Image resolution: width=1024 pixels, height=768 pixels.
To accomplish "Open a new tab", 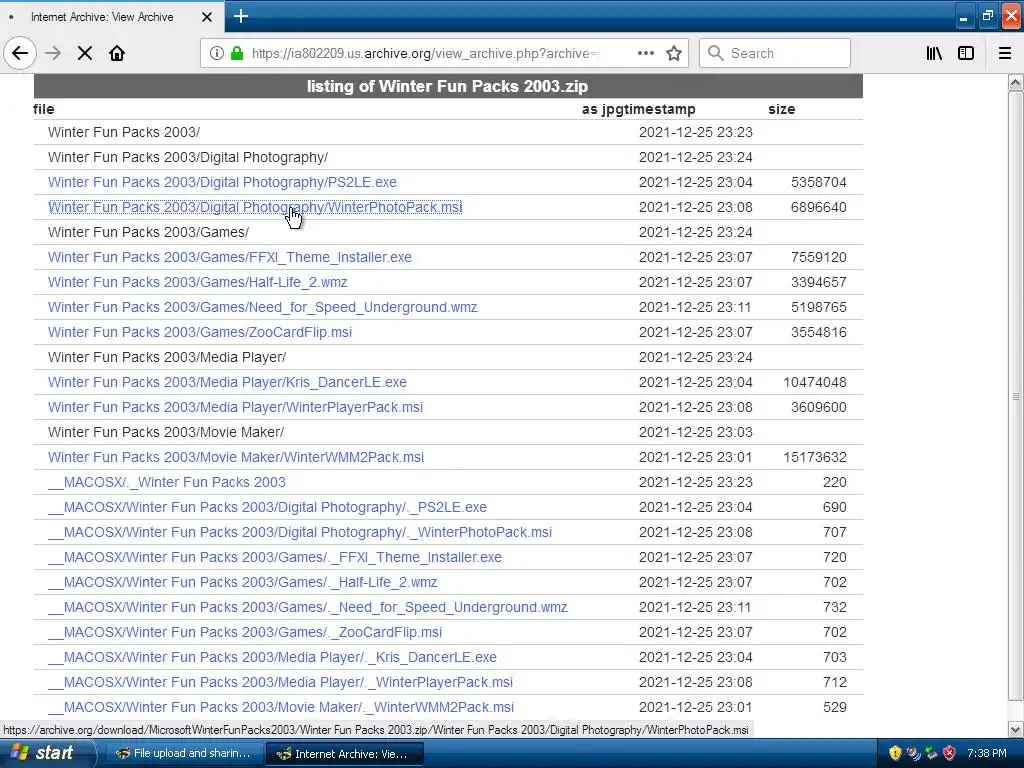I will (x=240, y=16).
